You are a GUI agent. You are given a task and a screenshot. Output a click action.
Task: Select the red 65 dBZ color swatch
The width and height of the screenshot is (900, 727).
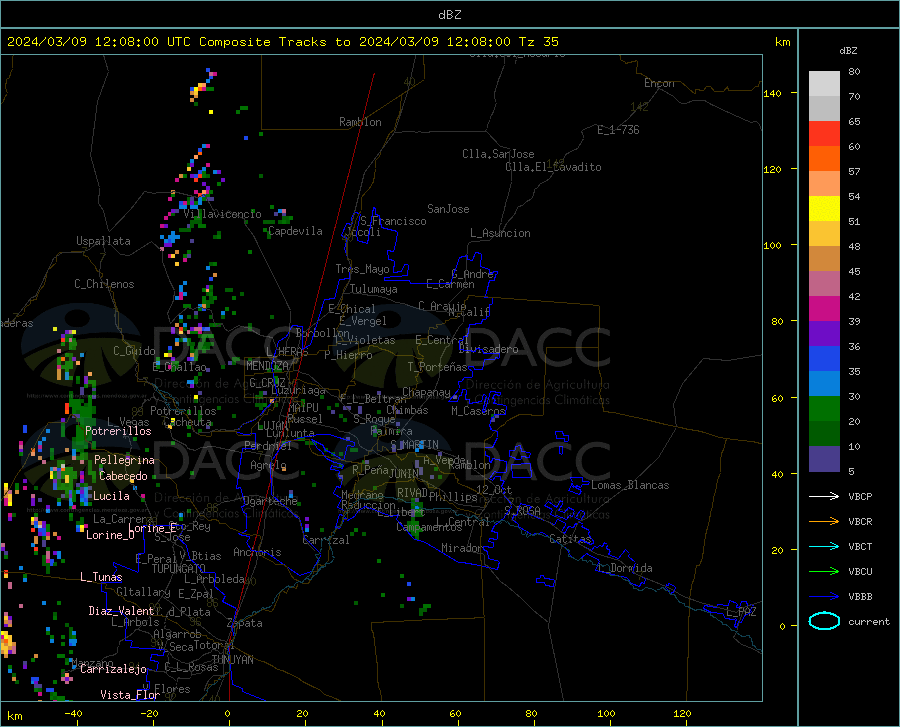824,134
